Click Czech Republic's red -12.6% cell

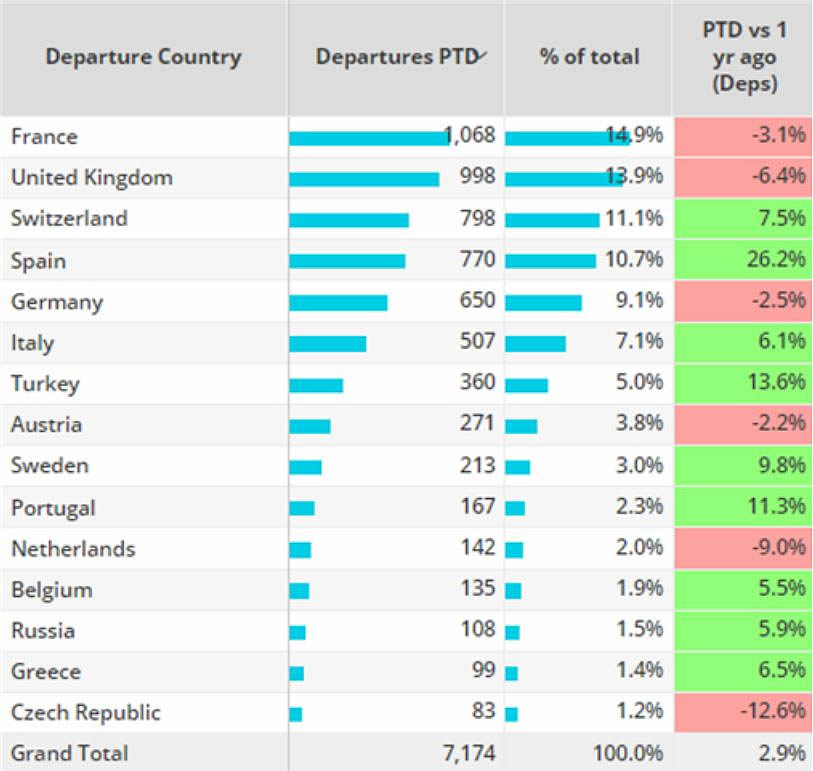point(743,712)
